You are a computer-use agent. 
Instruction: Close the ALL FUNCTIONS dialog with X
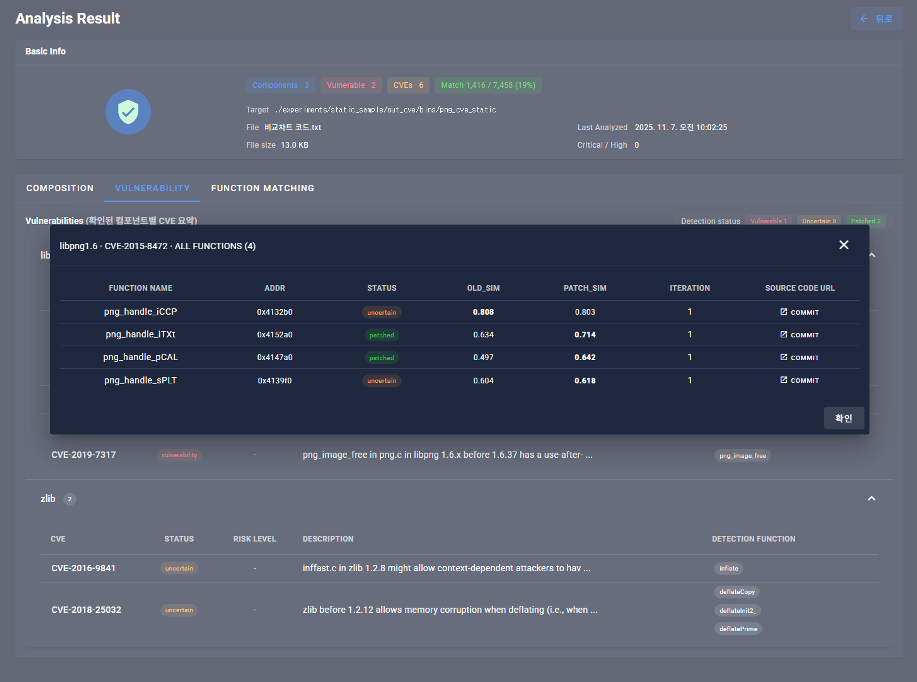coord(843,245)
